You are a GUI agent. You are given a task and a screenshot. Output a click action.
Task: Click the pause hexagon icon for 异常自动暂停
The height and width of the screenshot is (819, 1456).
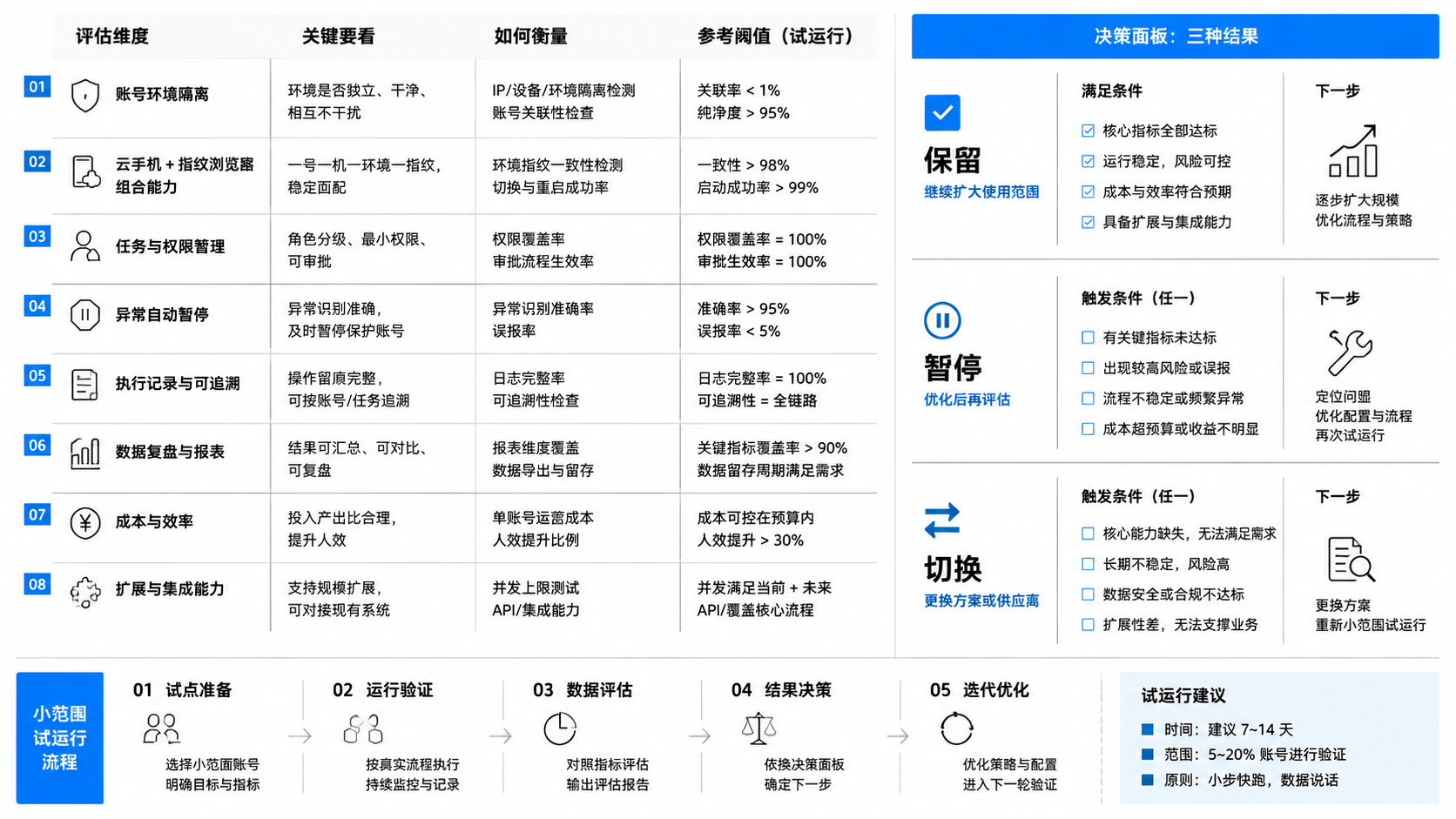pyautogui.click(x=84, y=315)
